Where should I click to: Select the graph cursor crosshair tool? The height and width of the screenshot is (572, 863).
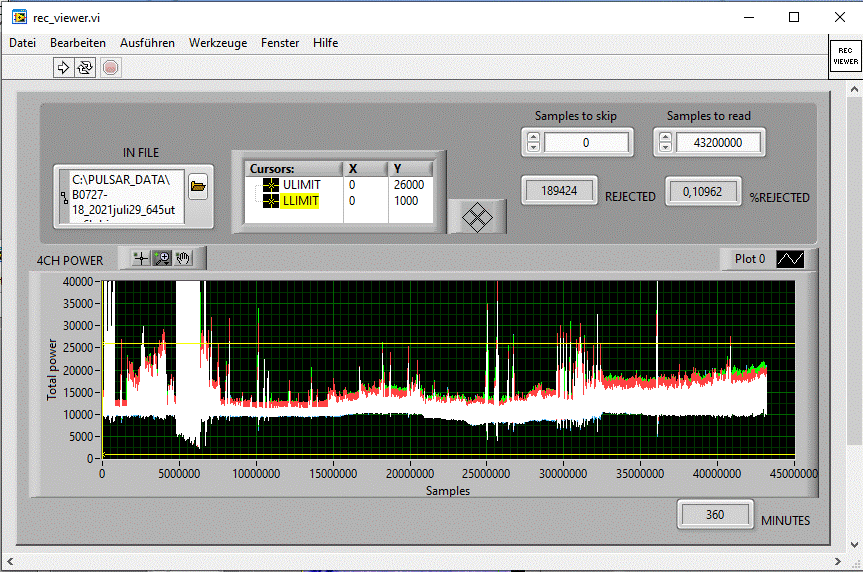click(141, 258)
